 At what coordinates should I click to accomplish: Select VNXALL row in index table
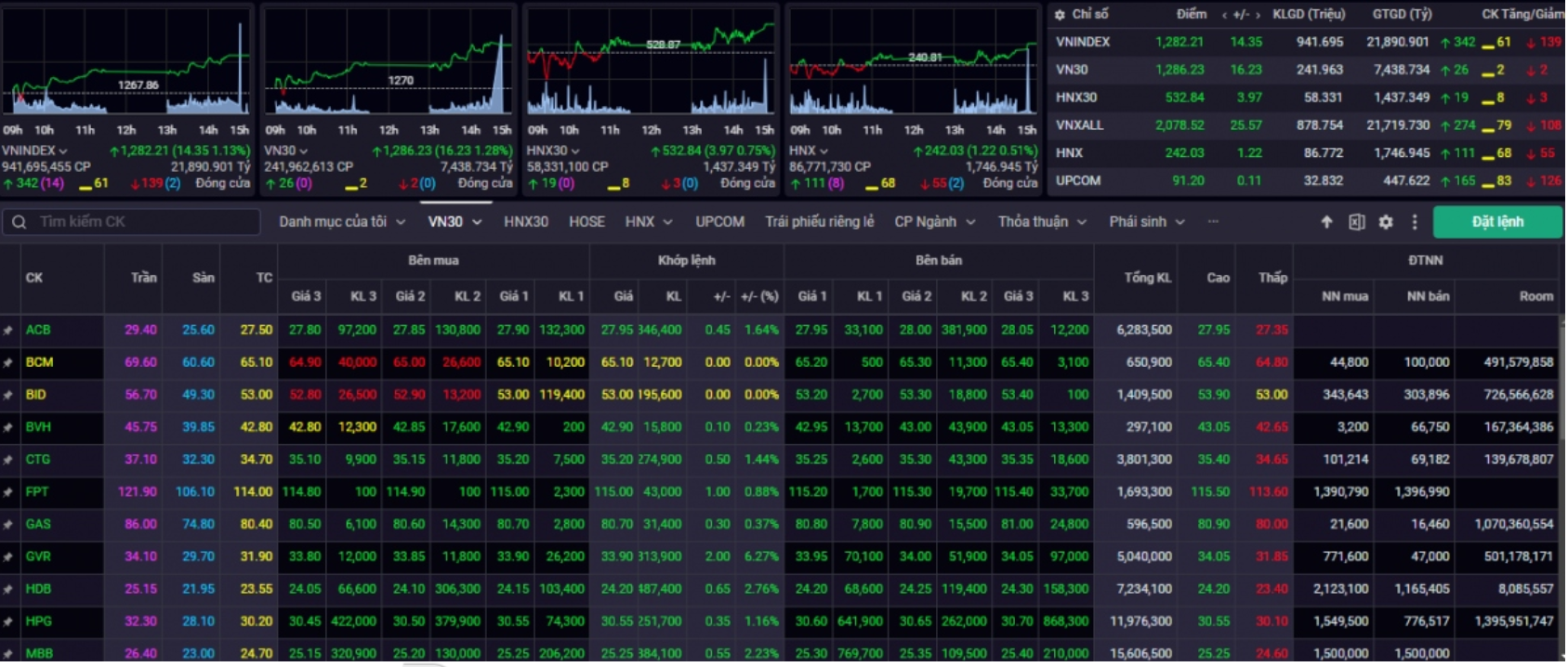point(1307,125)
